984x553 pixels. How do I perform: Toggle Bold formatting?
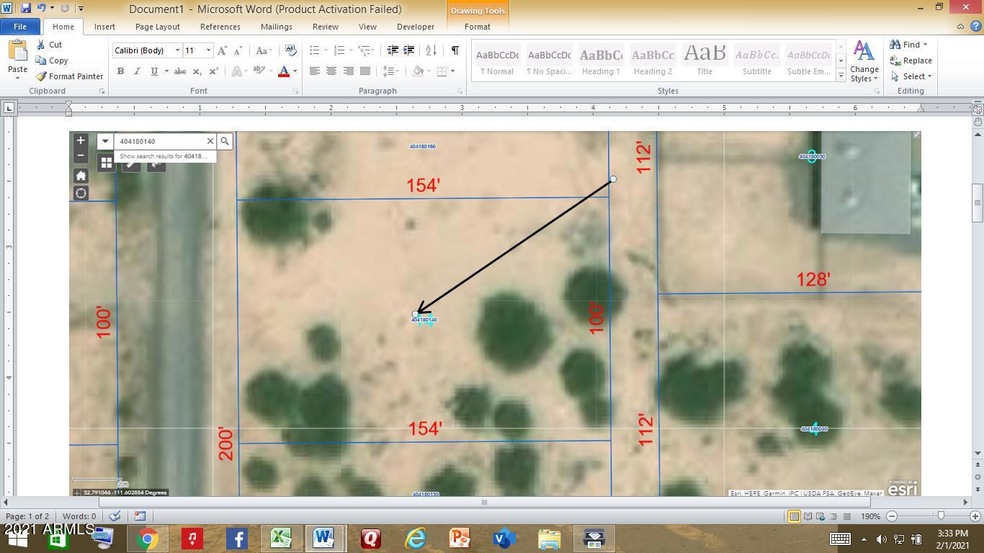click(120, 71)
